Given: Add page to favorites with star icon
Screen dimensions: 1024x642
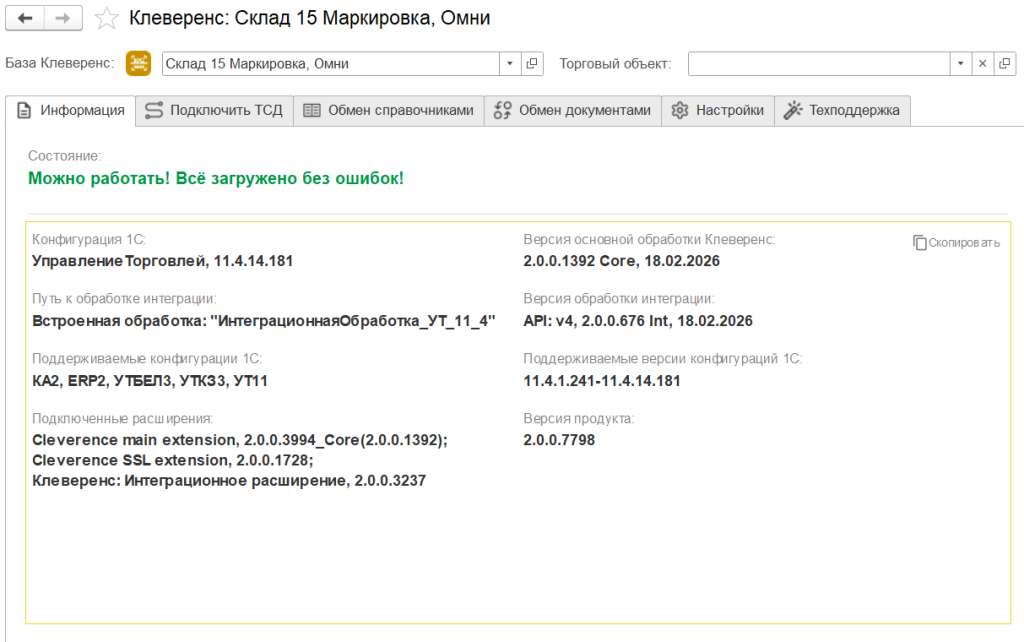Looking at the screenshot, I should pos(106,18).
